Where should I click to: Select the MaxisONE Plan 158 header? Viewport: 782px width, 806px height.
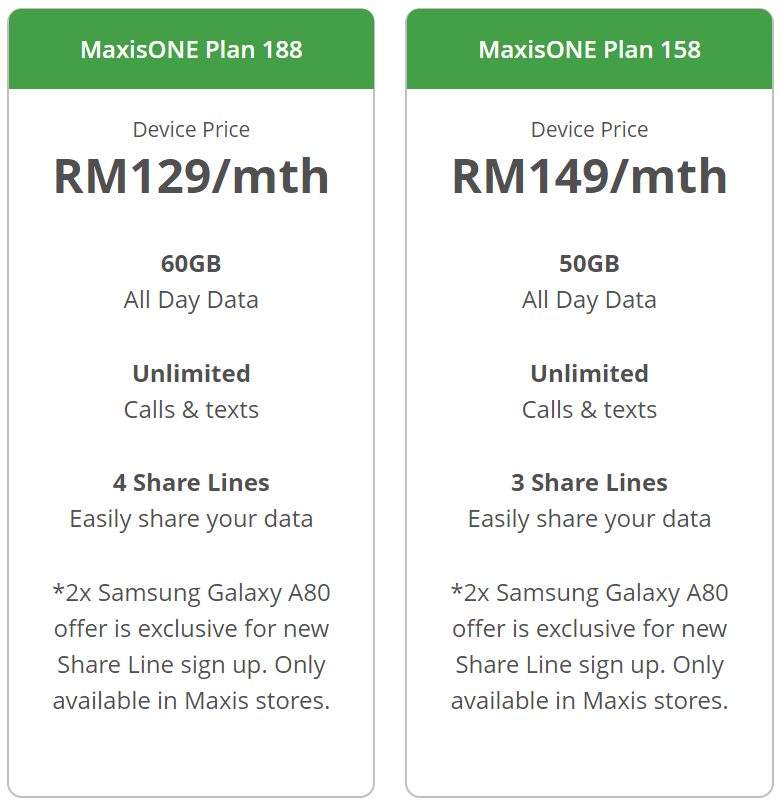click(x=589, y=49)
